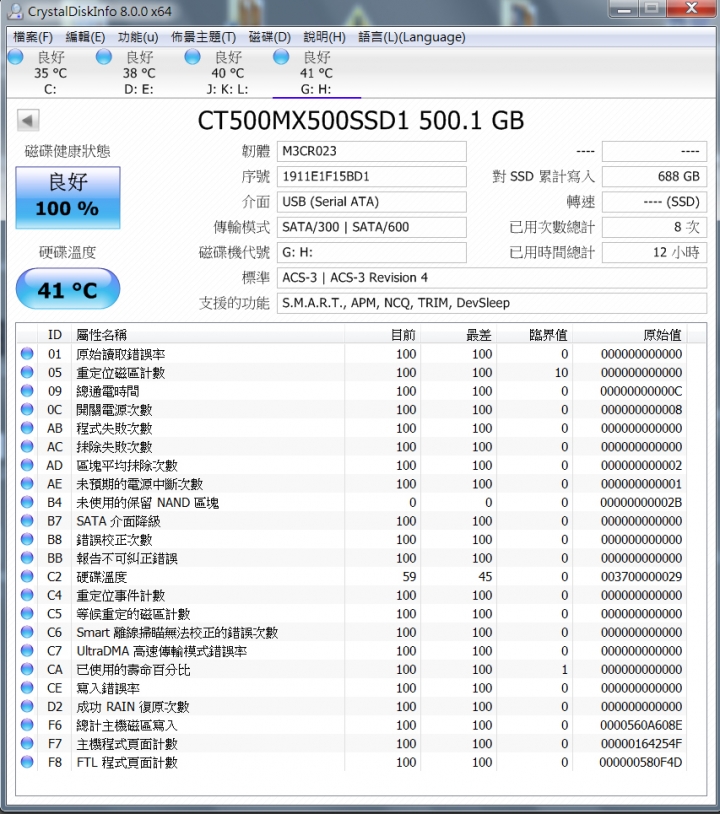Open the 功能(u) menu
The height and width of the screenshot is (814, 720).
click(x=138, y=37)
